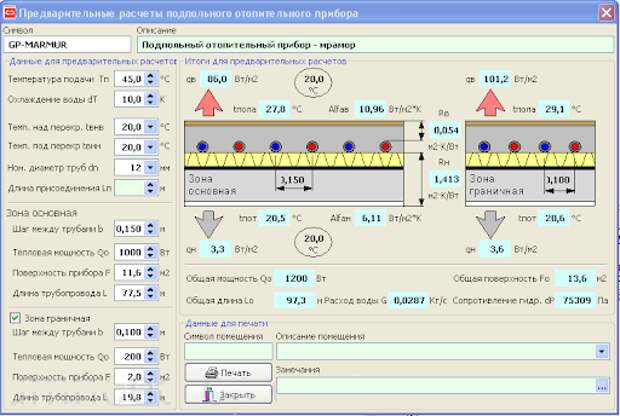Click Общая длина value 97,3
This screenshot has height=416, width=620.
(295, 301)
